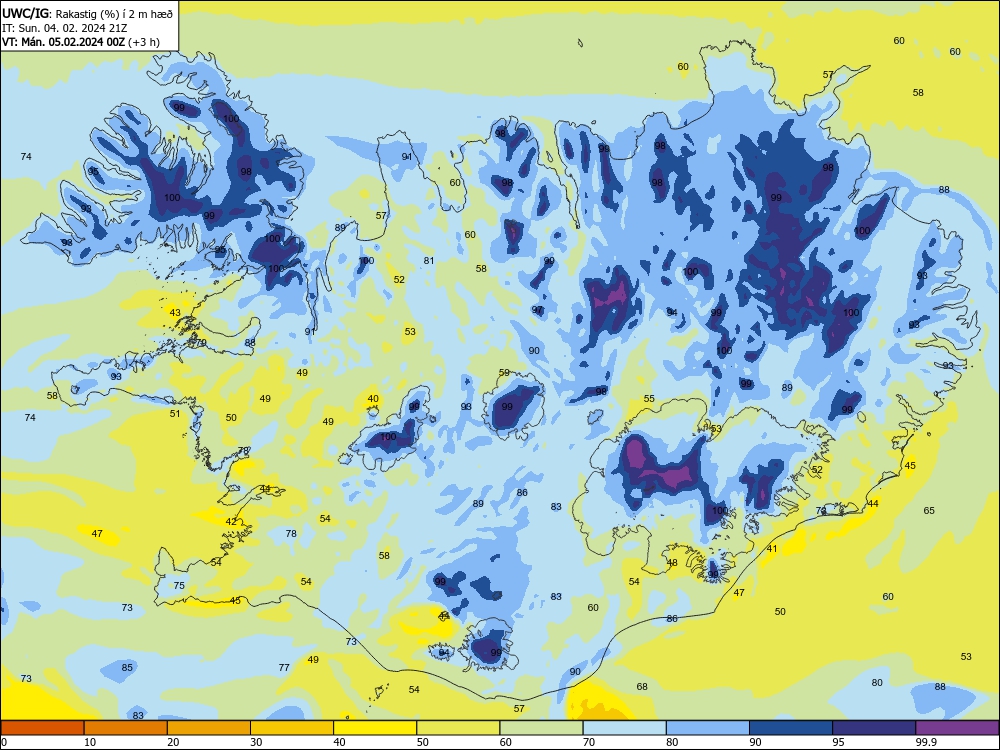1000x750 pixels.
Task: Select the 30–40 amber legend block
Action: 292,728
